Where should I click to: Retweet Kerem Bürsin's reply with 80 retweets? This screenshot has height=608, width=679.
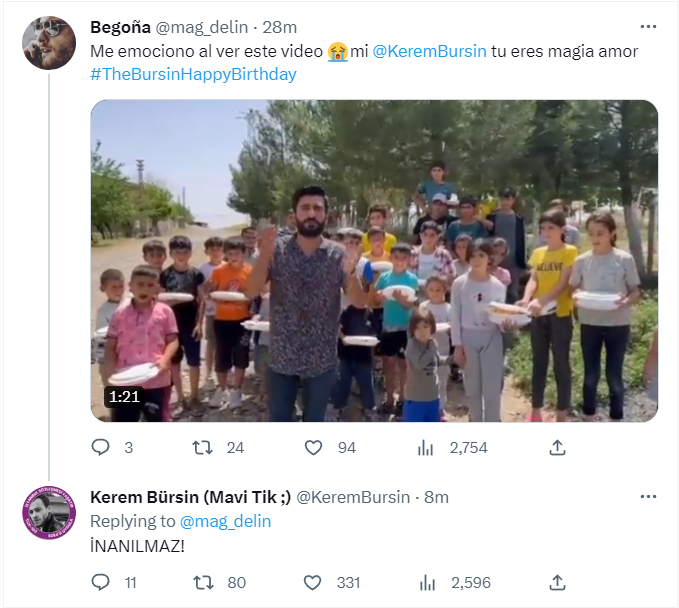(203, 582)
